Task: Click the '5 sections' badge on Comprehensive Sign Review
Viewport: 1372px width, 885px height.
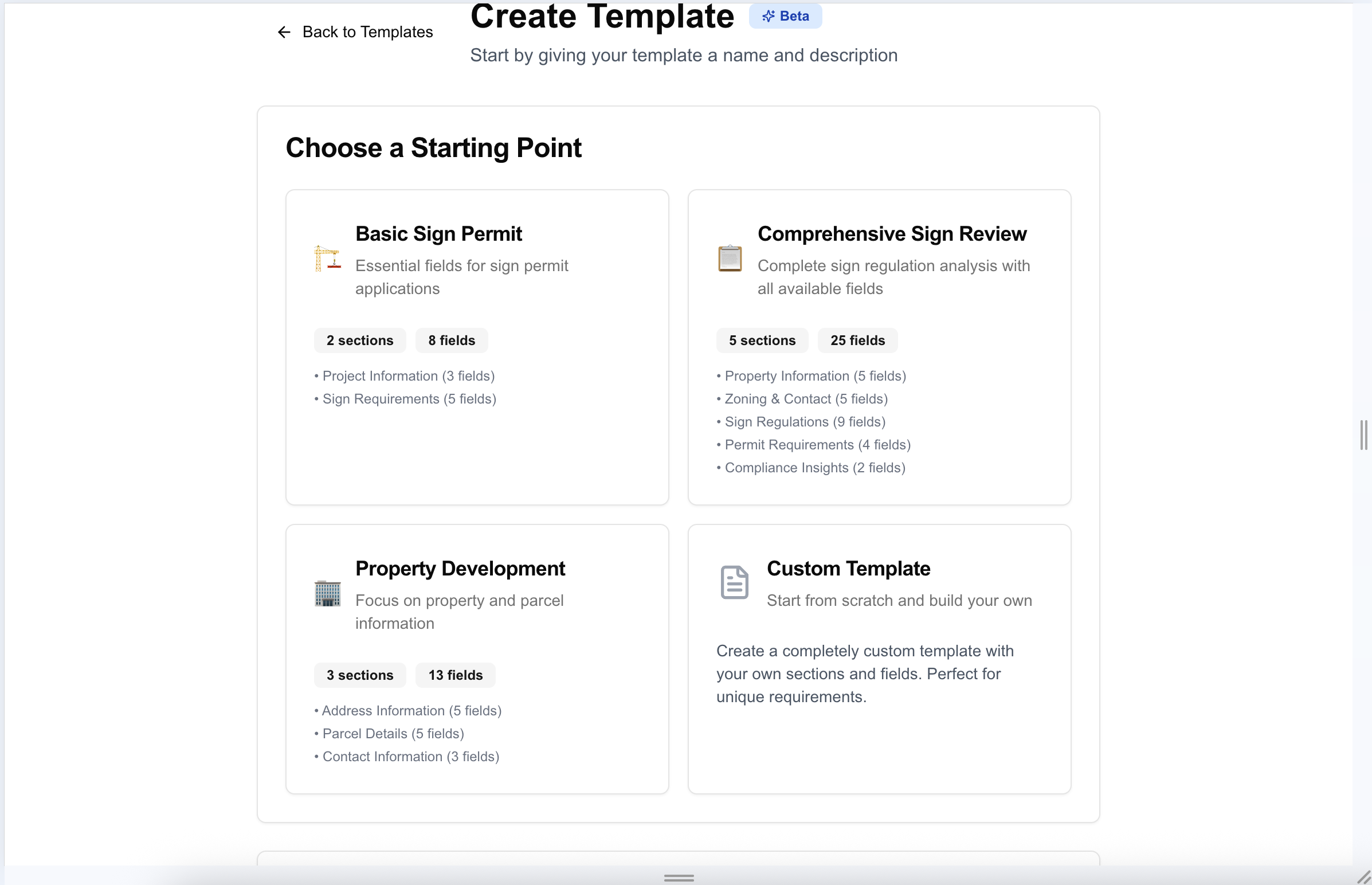Action: (762, 340)
